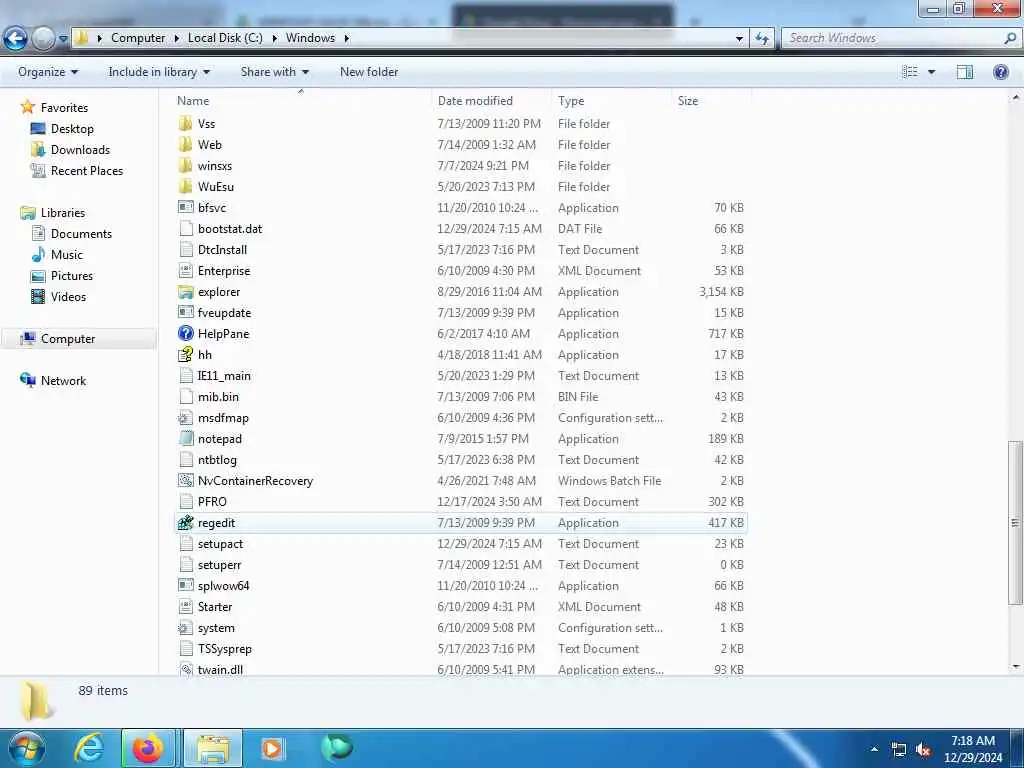This screenshot has width=1024, height=768.
Task: Click the hh help application icon
Action: point(186,355)
